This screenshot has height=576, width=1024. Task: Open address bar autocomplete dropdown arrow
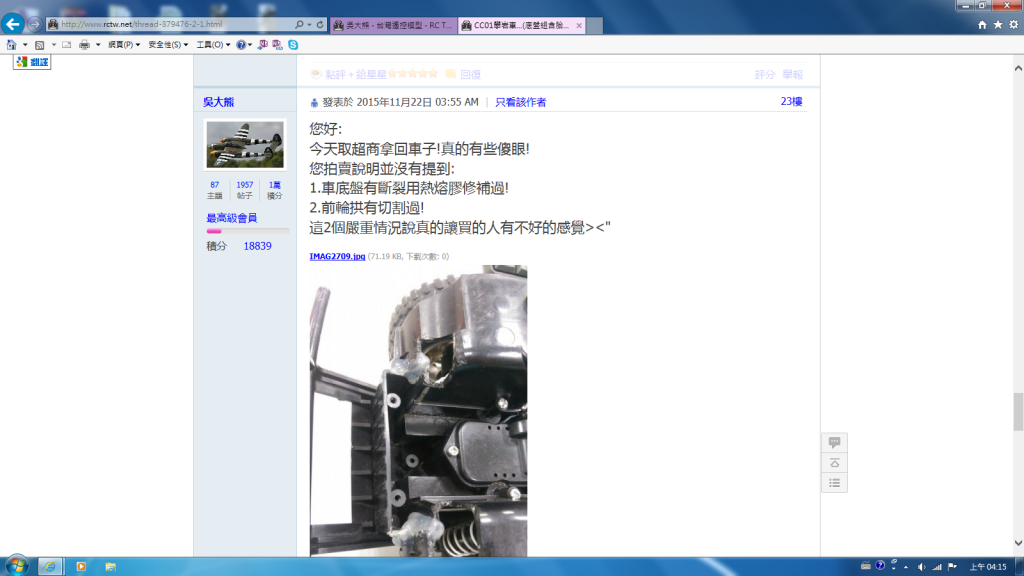309,24
